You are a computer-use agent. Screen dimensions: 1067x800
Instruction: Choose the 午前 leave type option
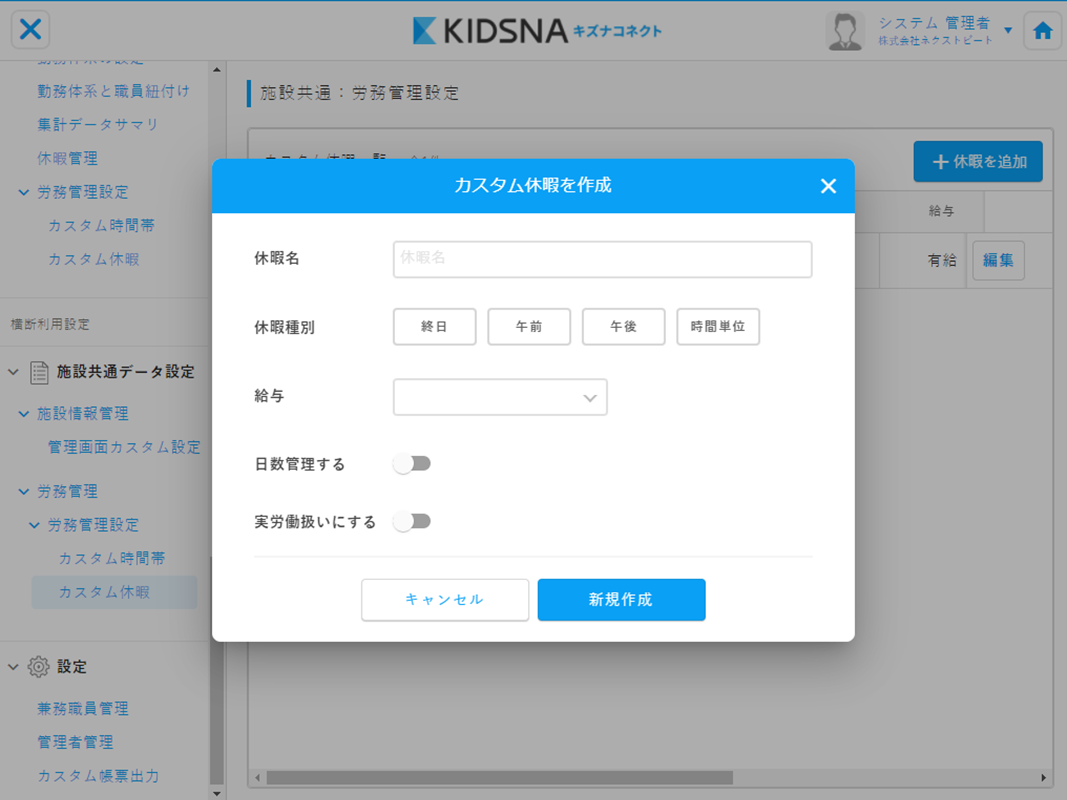pyautogui.click(x=529, y=327)
